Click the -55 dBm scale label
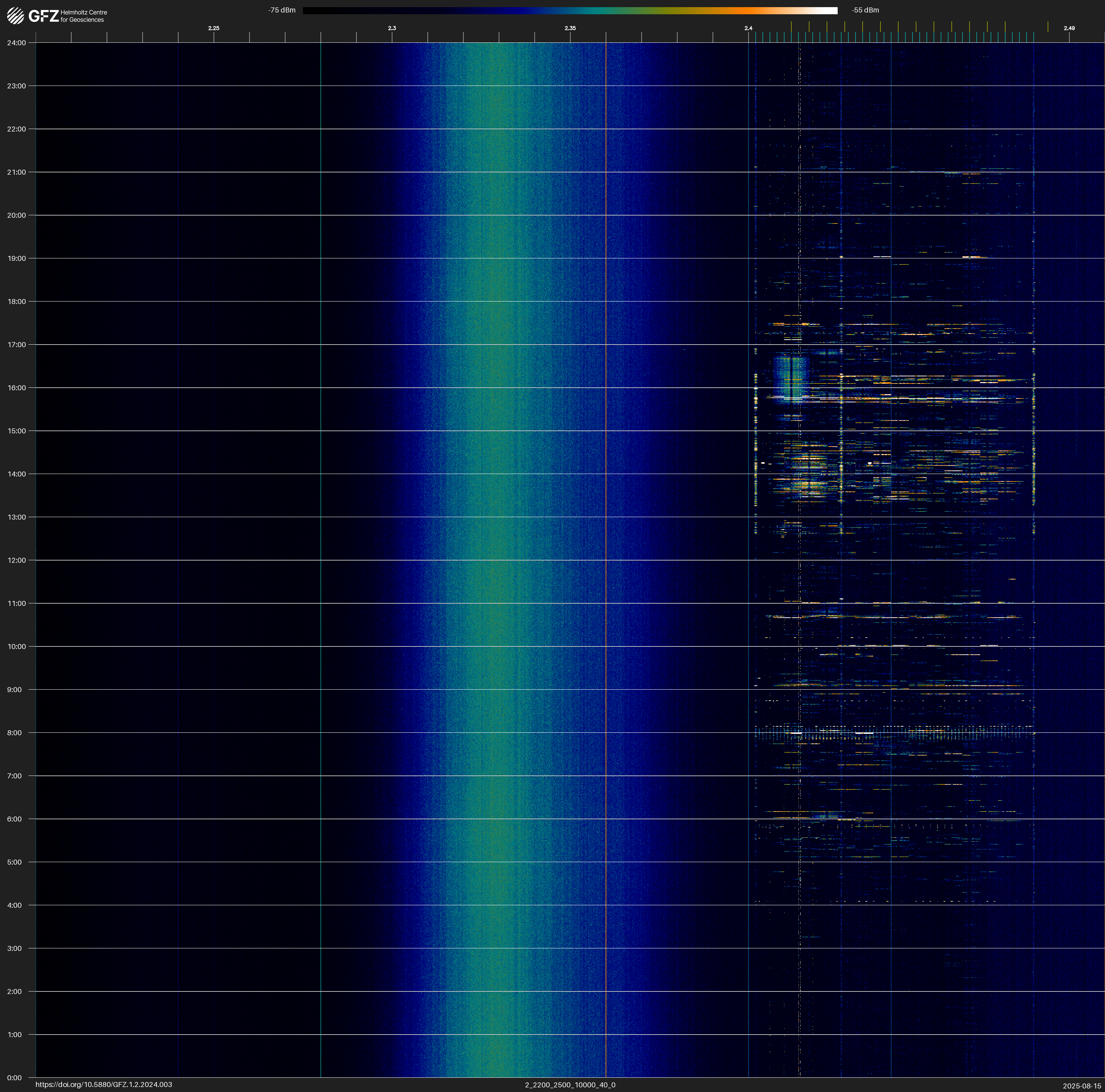Viewport: 1105px width, 1092px height. coord(865,10)
